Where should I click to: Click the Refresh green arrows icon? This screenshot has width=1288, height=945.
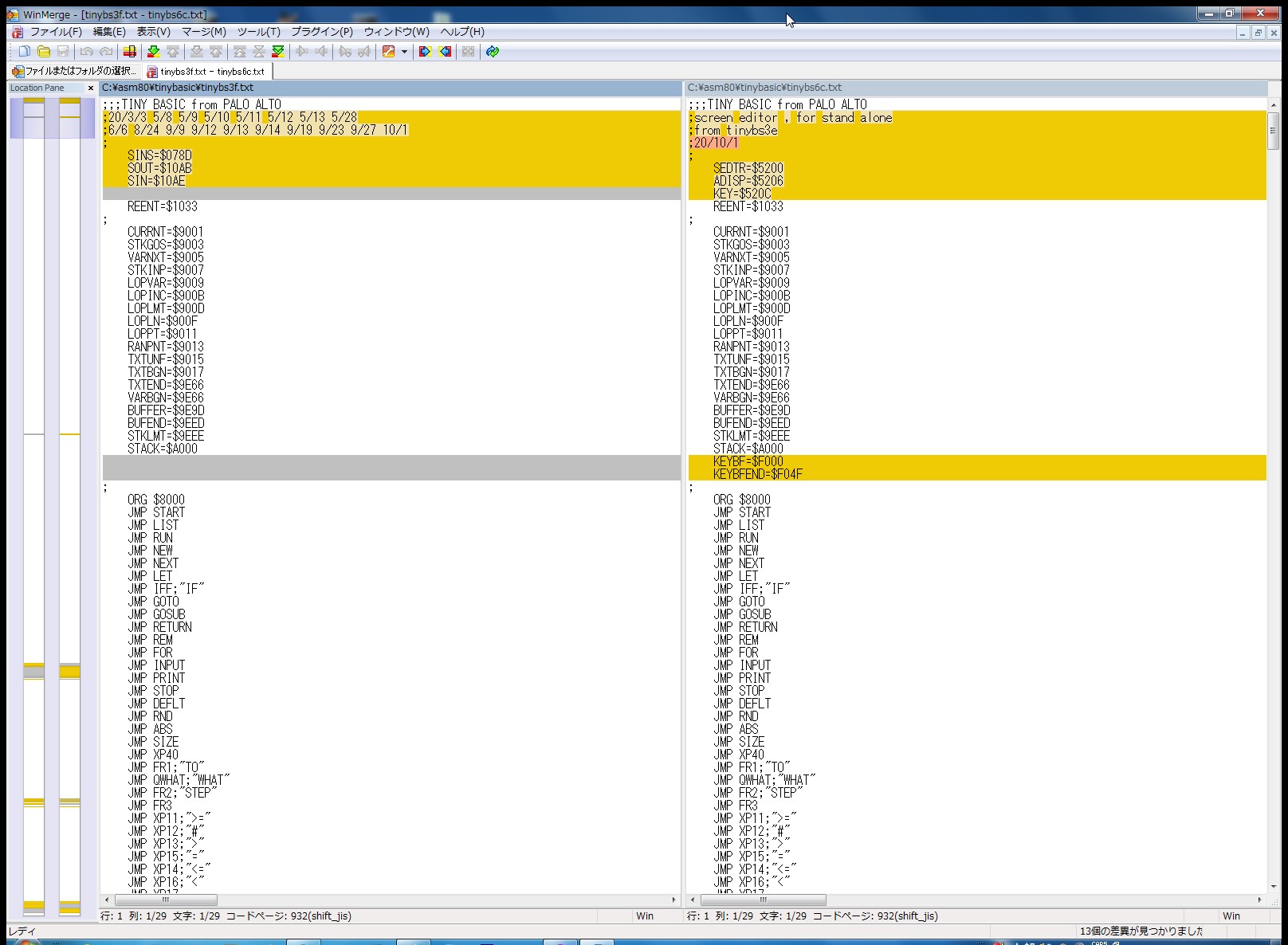[x=493, y=52]
